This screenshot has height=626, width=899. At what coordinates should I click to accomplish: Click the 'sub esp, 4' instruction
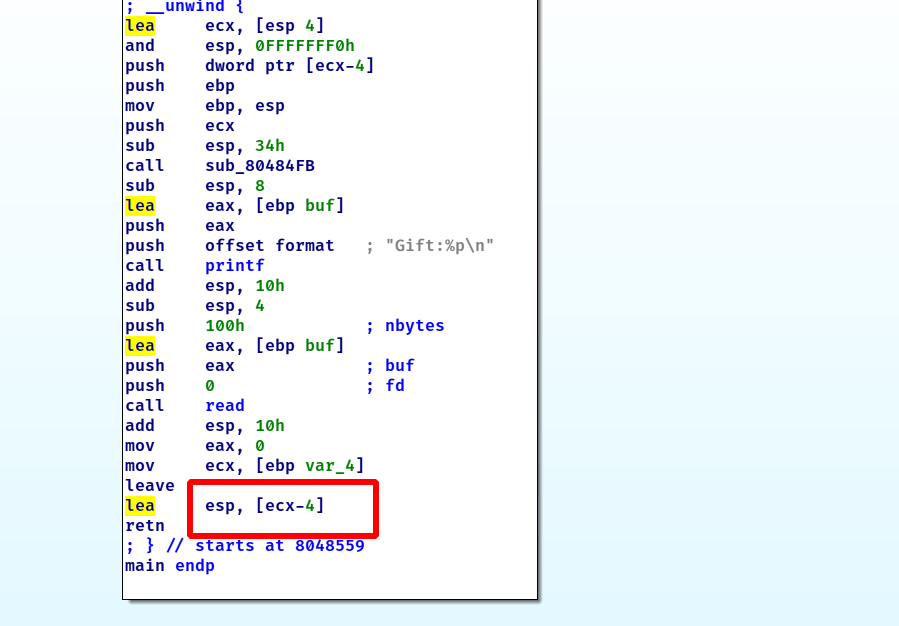coord(195,306)
